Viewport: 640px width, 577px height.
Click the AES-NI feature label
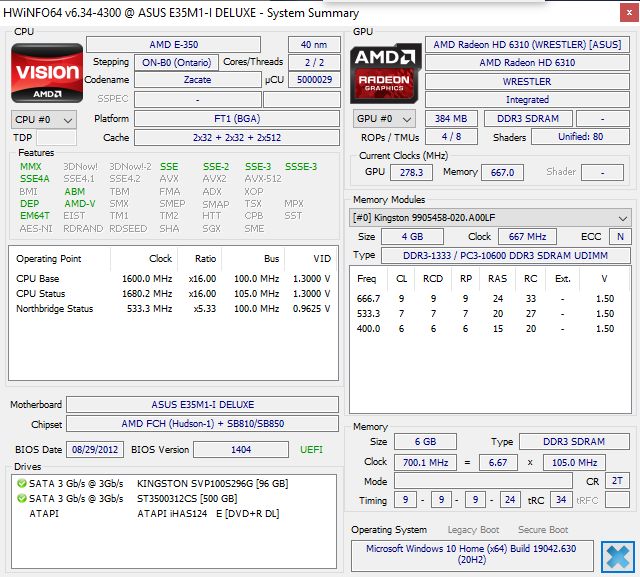click(36, 229)
